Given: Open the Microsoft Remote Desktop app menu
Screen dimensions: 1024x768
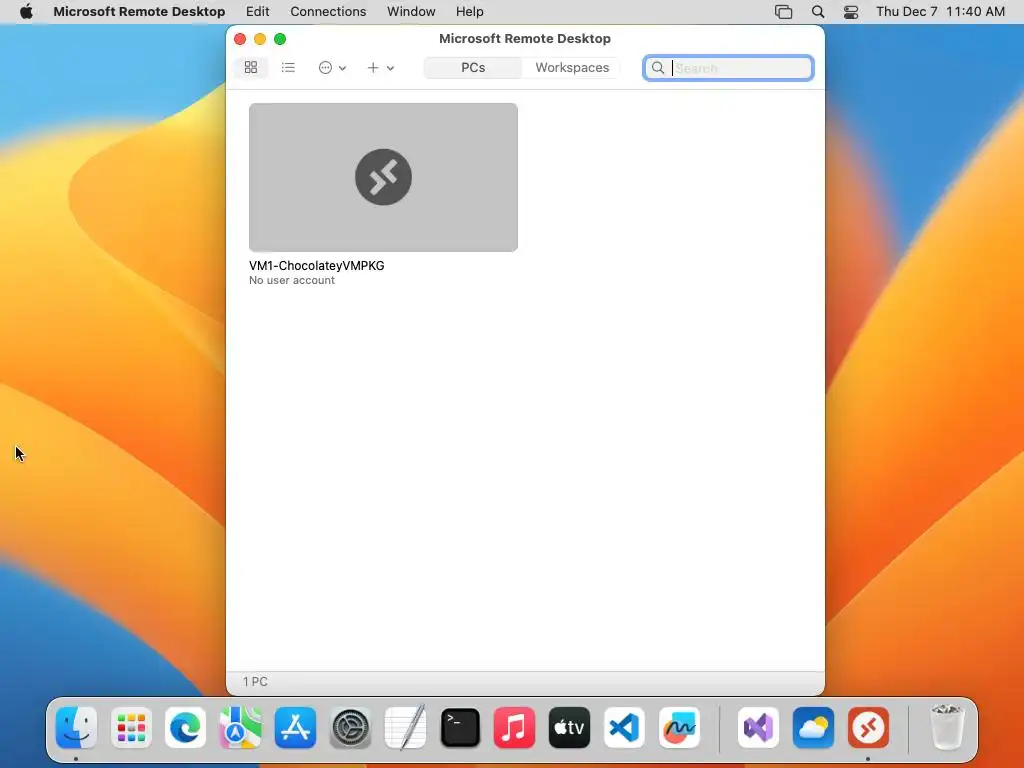Looking at the screenshot, I should (x=139, y=12).
